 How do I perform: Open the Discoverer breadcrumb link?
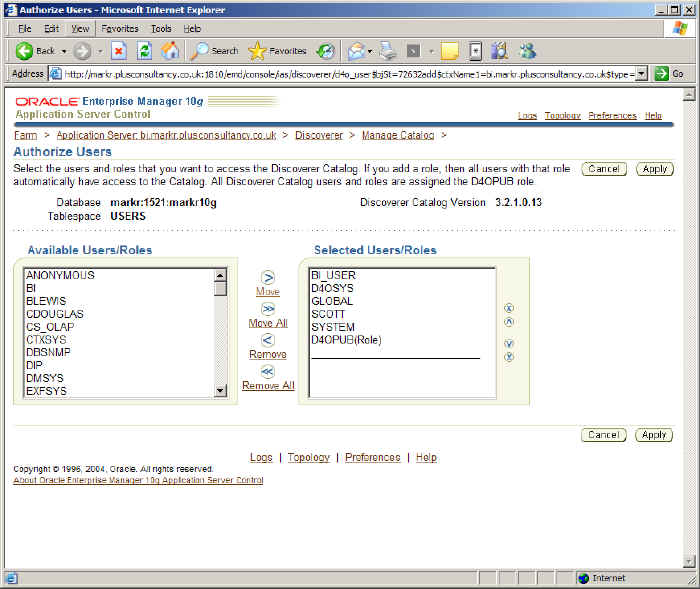click(319, 135)
